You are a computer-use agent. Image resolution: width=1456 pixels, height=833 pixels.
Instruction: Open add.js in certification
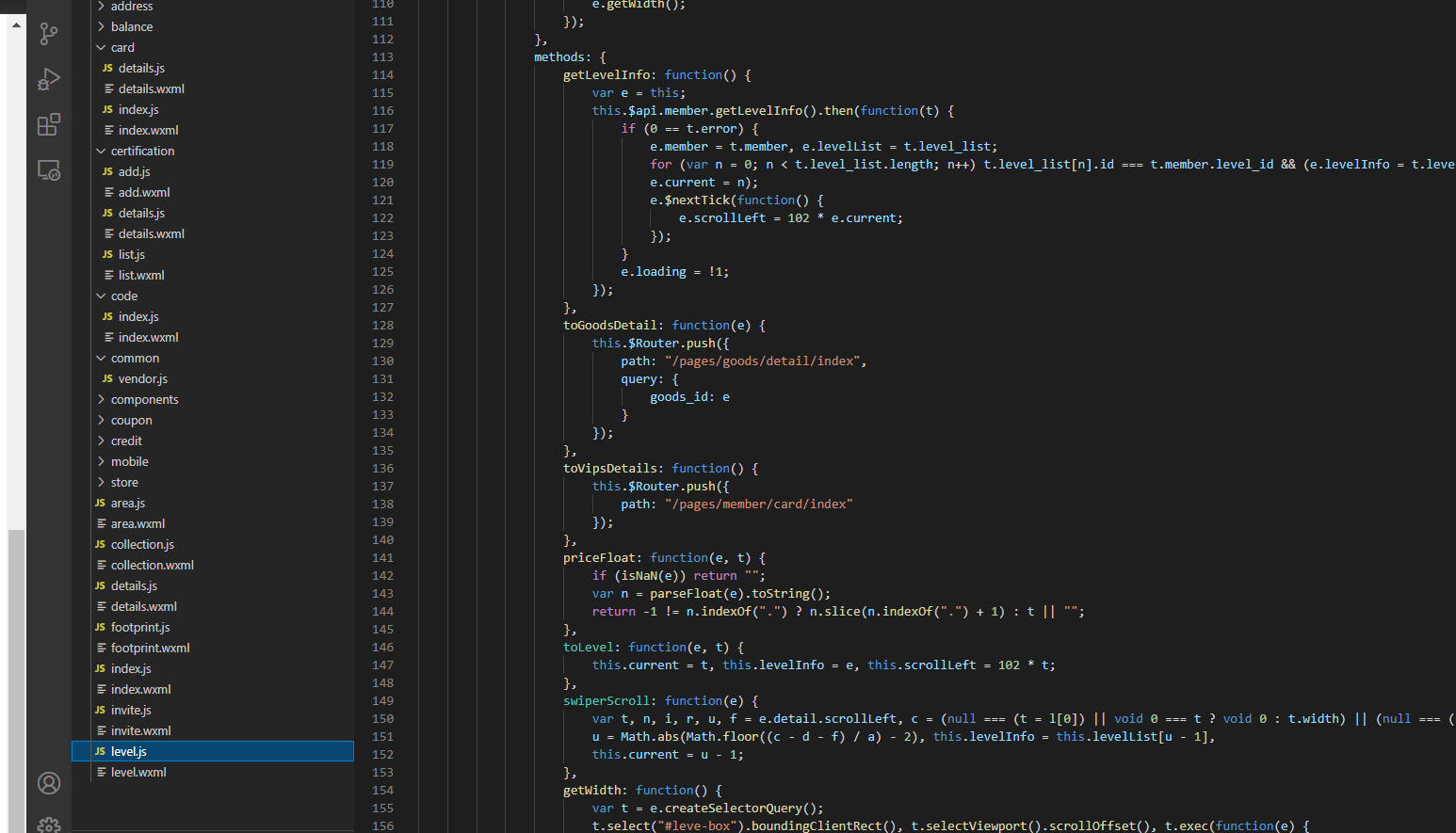(x=213, y=171)
